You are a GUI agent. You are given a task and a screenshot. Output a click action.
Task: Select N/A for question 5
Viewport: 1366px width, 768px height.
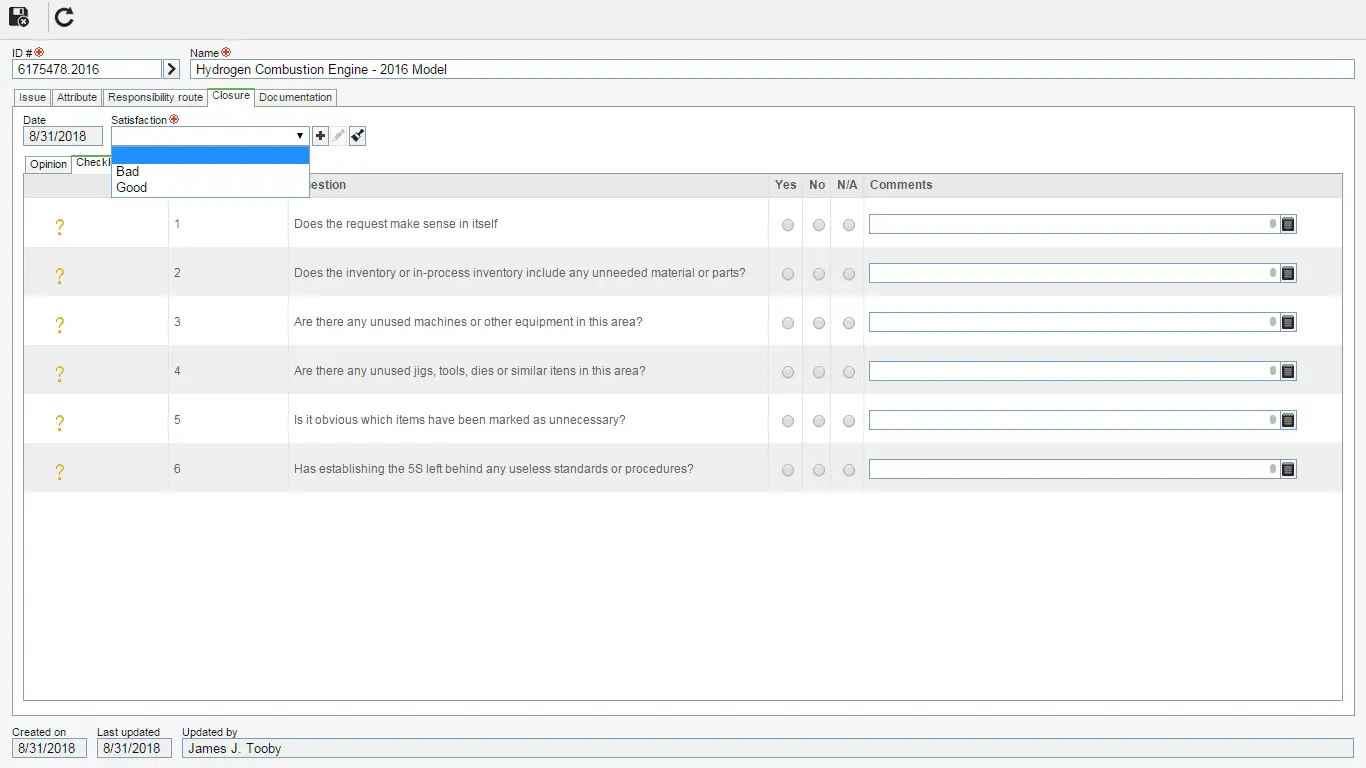[x=848, y=421]
